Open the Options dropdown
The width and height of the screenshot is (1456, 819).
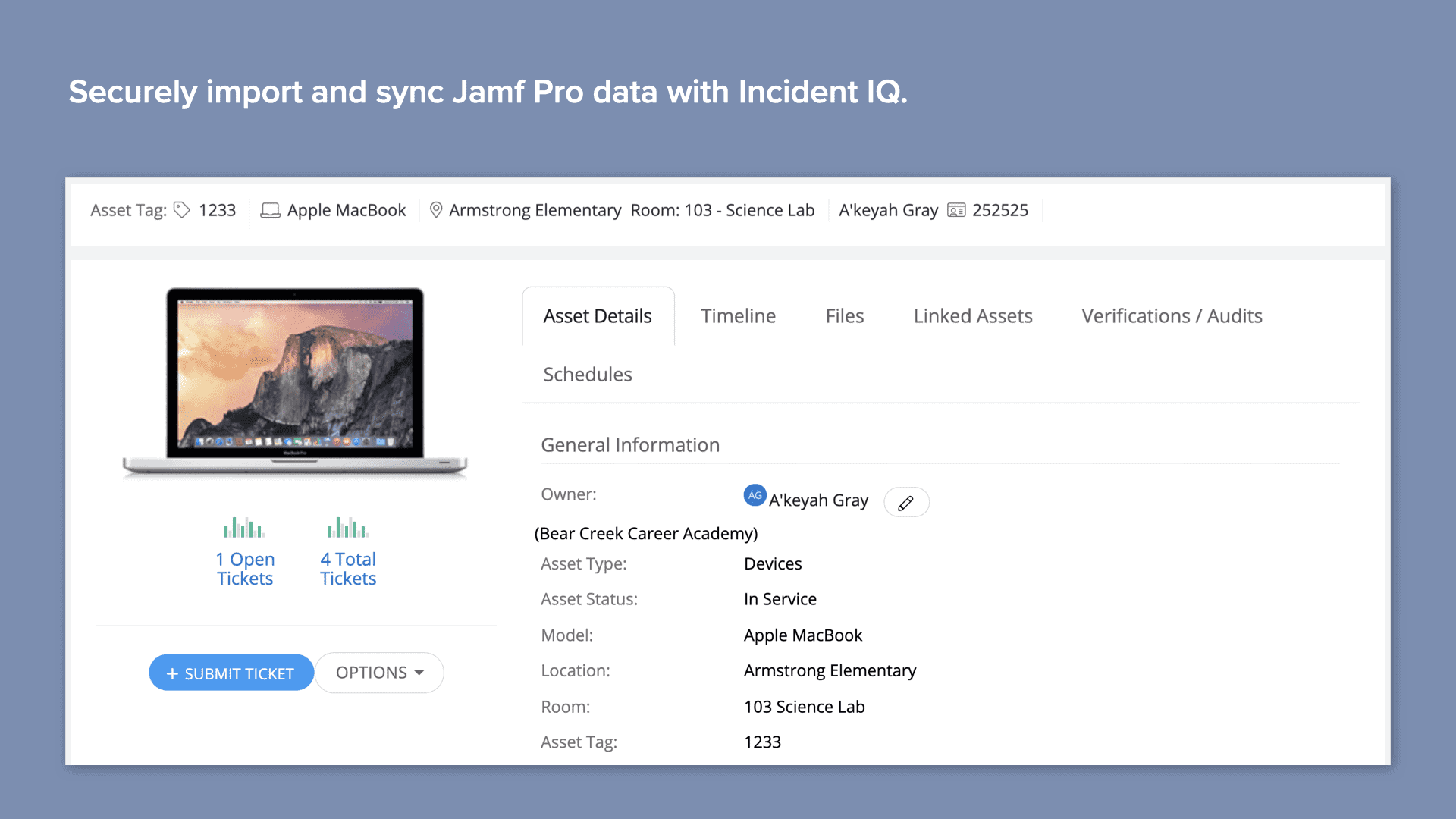[x=379, y=673]
